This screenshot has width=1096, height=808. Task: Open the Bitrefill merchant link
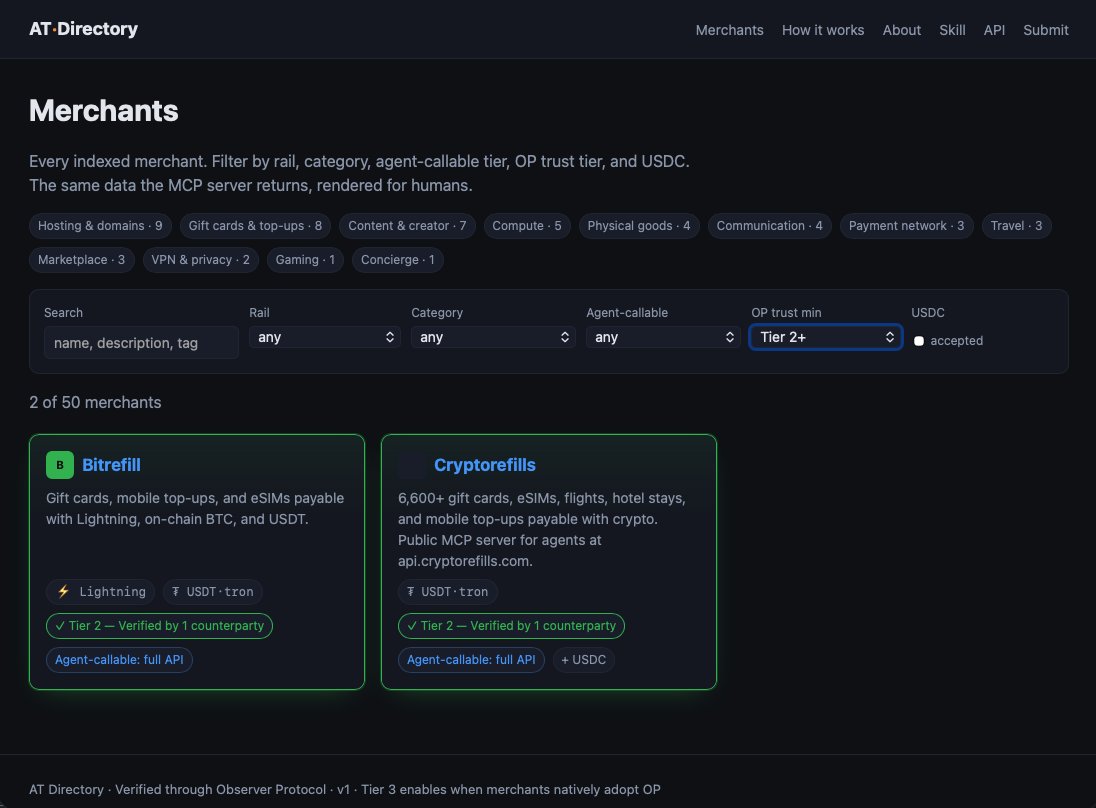tap(111, 465)
